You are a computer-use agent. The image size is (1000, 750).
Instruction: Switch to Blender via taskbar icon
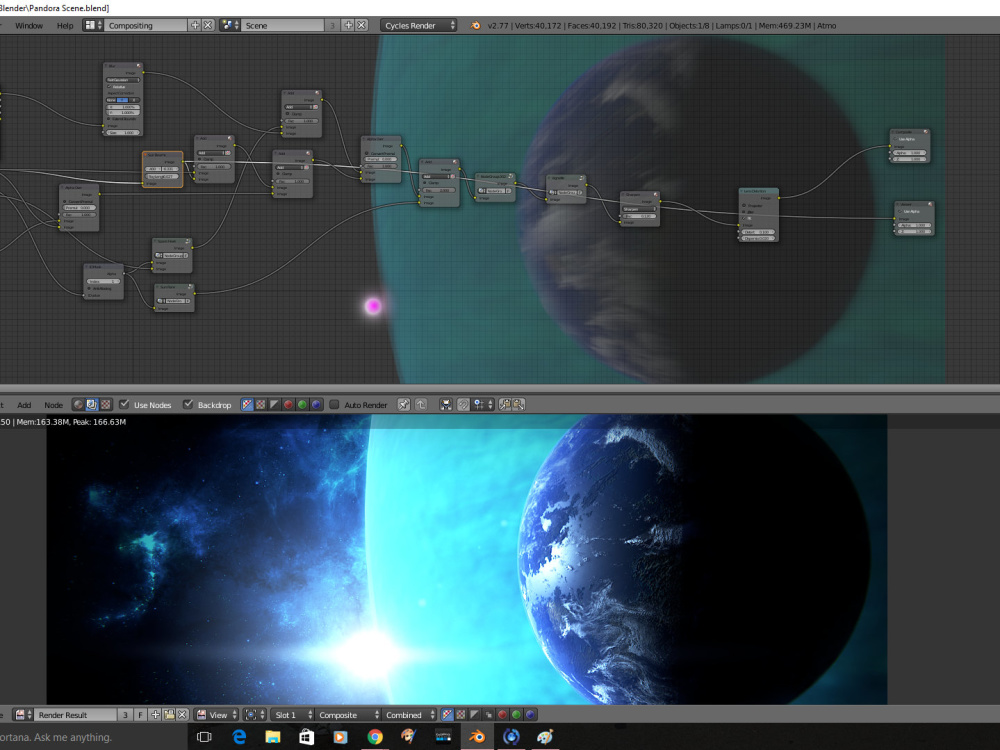click(x=476, y=737)
